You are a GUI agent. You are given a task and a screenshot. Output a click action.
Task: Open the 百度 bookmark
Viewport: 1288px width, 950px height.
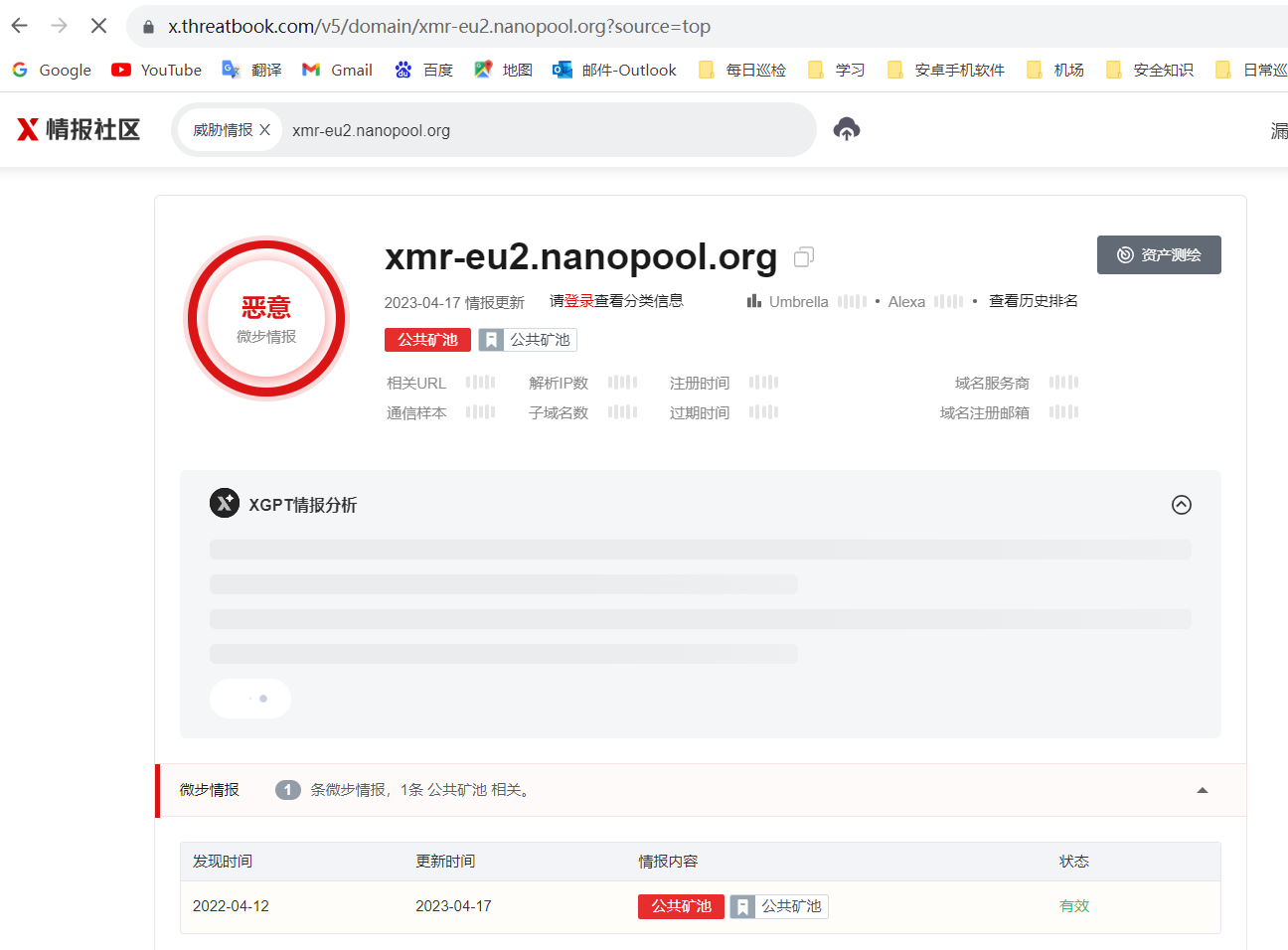click(423, 70)
